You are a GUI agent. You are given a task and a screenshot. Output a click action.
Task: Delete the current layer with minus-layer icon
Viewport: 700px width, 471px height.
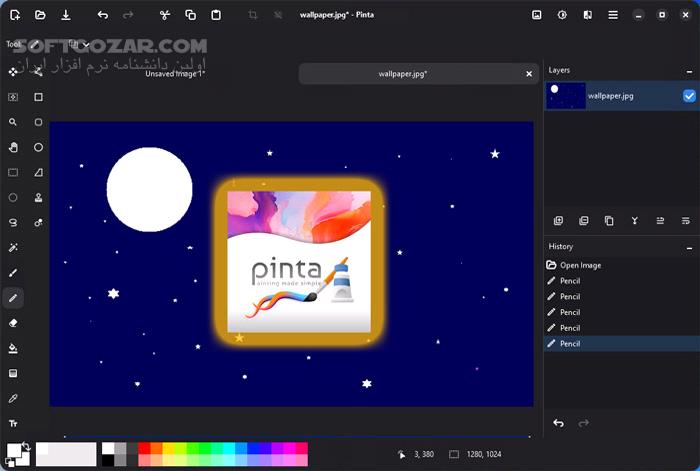pos(583,221)
